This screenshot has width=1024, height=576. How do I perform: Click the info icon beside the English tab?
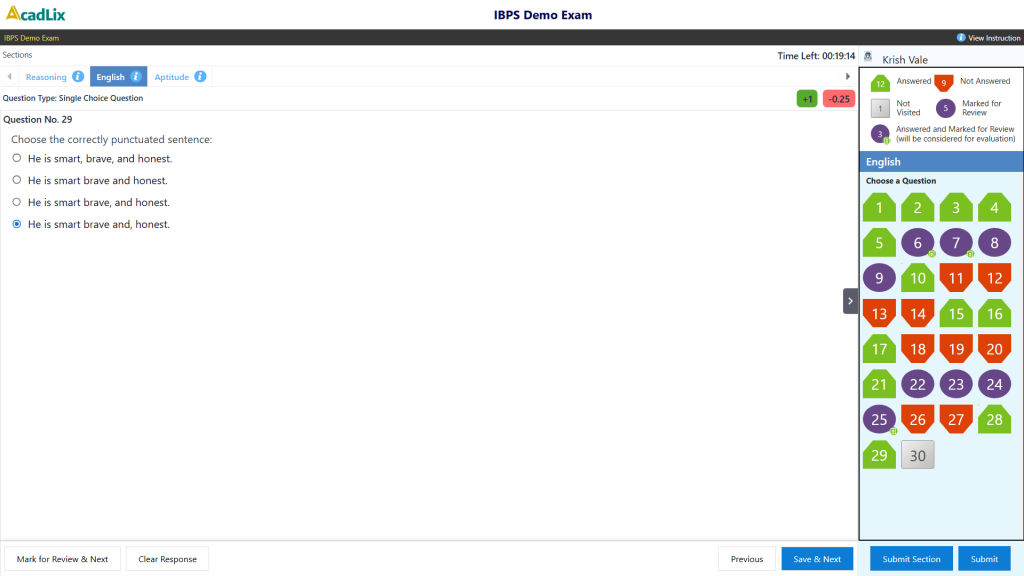click(135, 76)
